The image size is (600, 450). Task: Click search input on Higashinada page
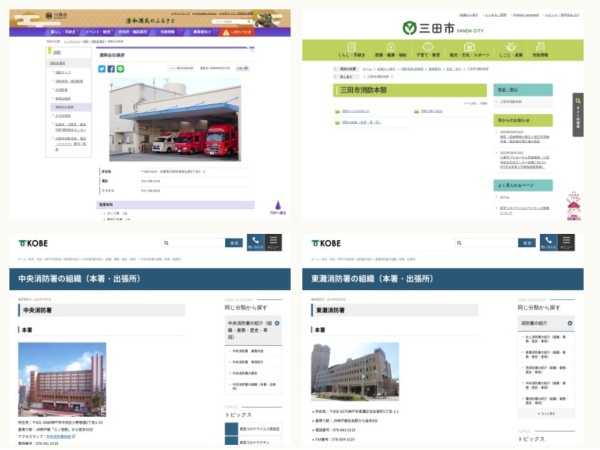click(487, 243)
